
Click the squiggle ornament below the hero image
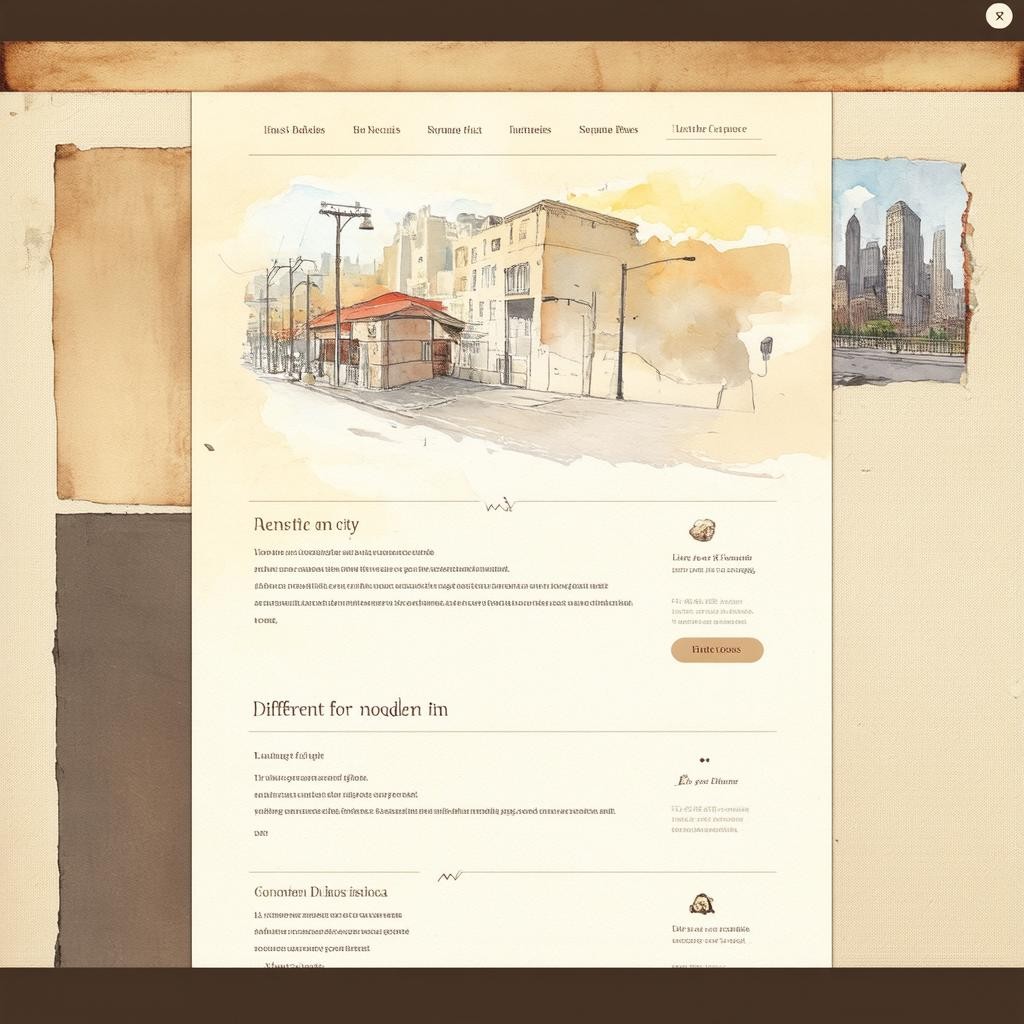[x=499, y=506]
